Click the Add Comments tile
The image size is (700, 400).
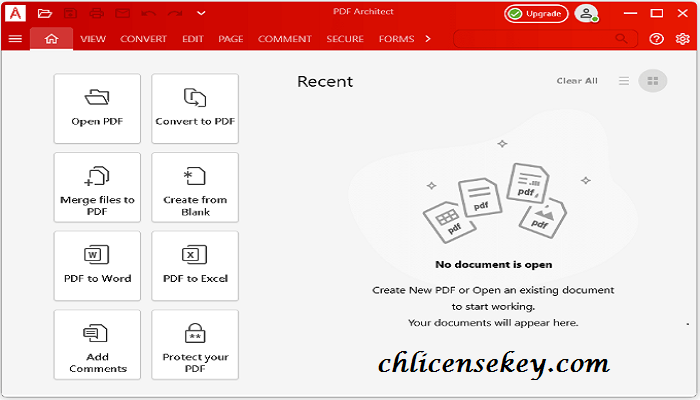tap(97, 345)
